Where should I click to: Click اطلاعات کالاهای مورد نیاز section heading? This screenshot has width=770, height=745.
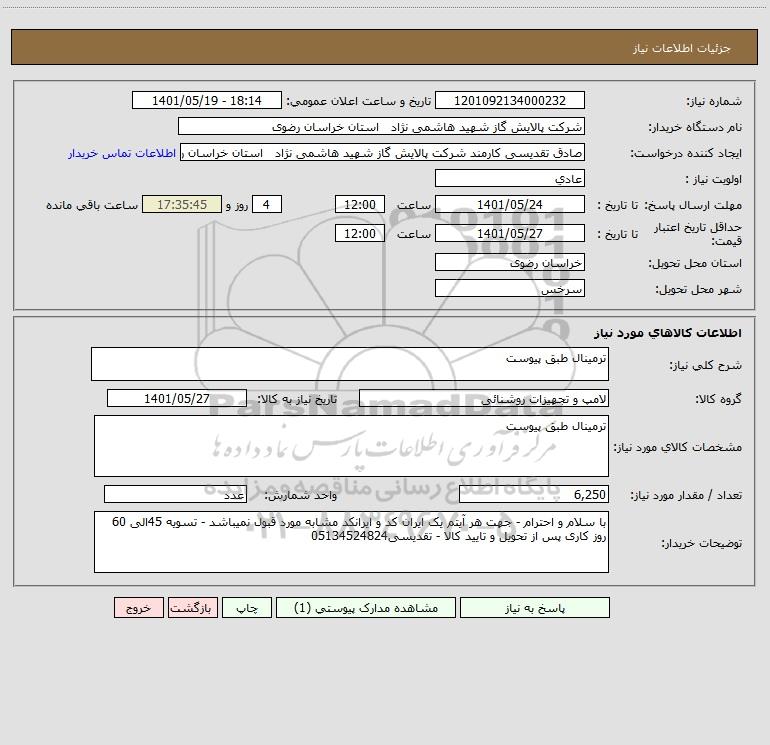point(668,333)
